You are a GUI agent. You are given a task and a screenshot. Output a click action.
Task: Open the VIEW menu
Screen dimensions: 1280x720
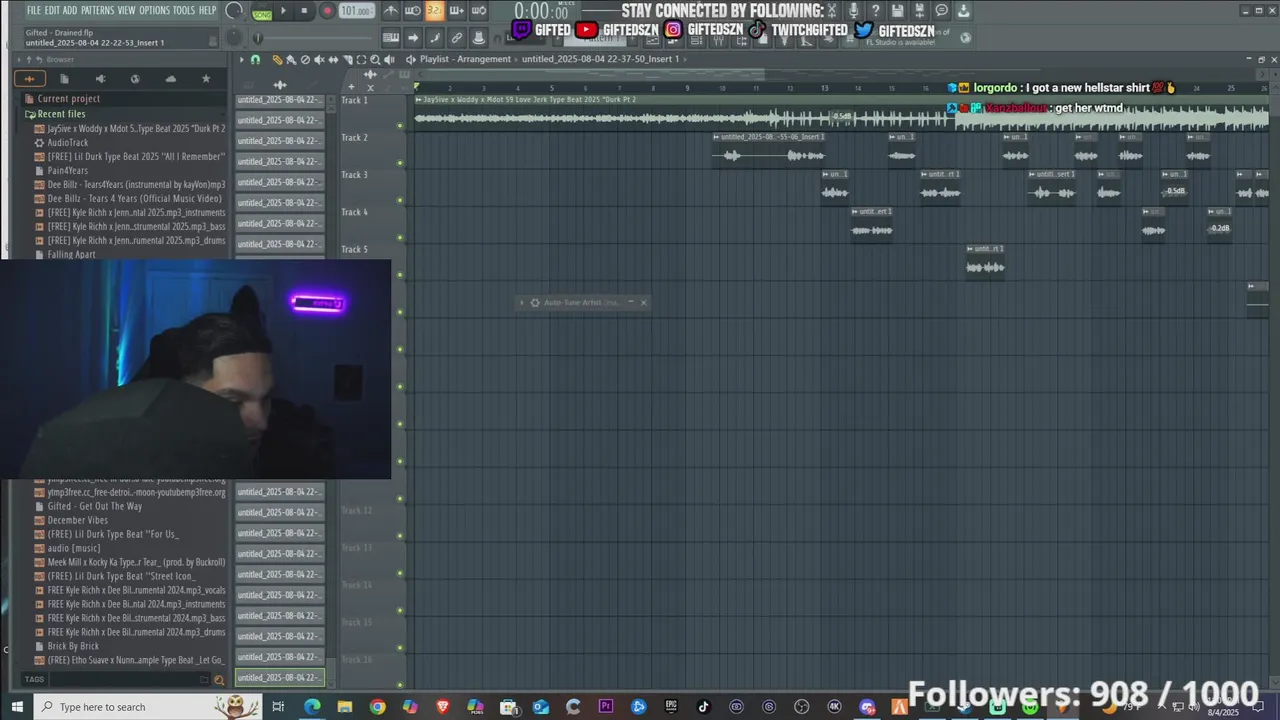pos(126,10)
